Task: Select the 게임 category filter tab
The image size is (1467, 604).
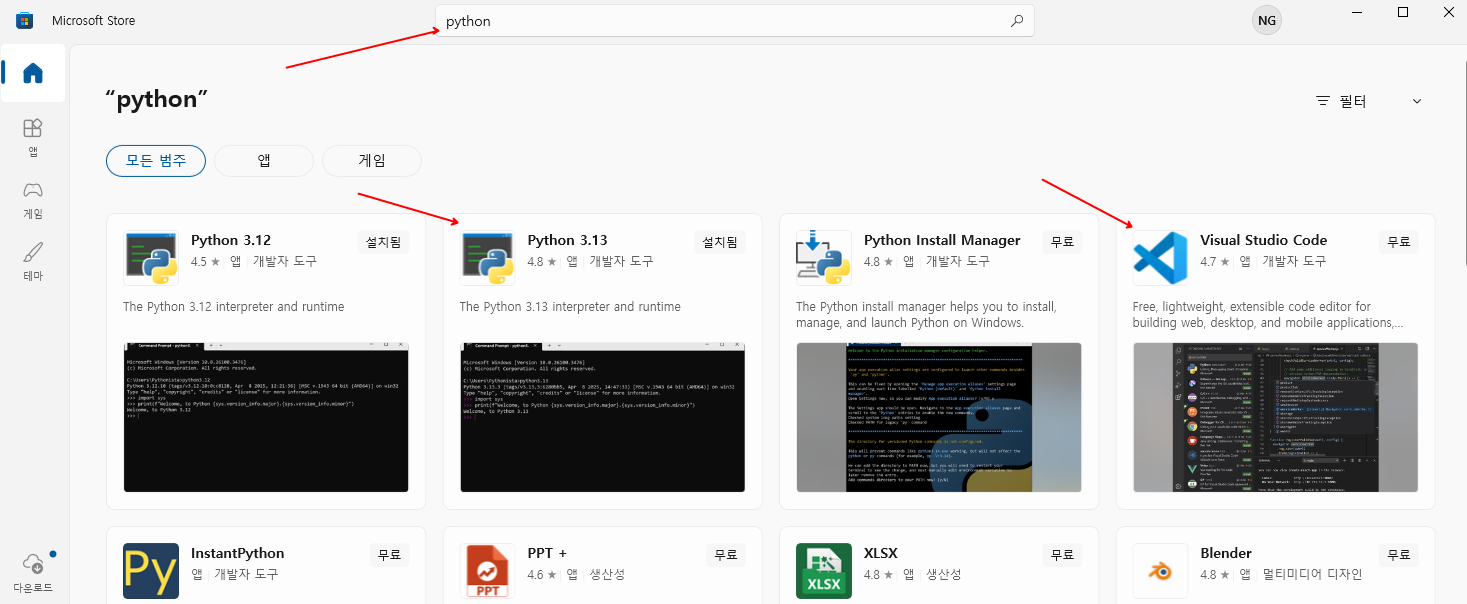Action: [x=372, y=160]
